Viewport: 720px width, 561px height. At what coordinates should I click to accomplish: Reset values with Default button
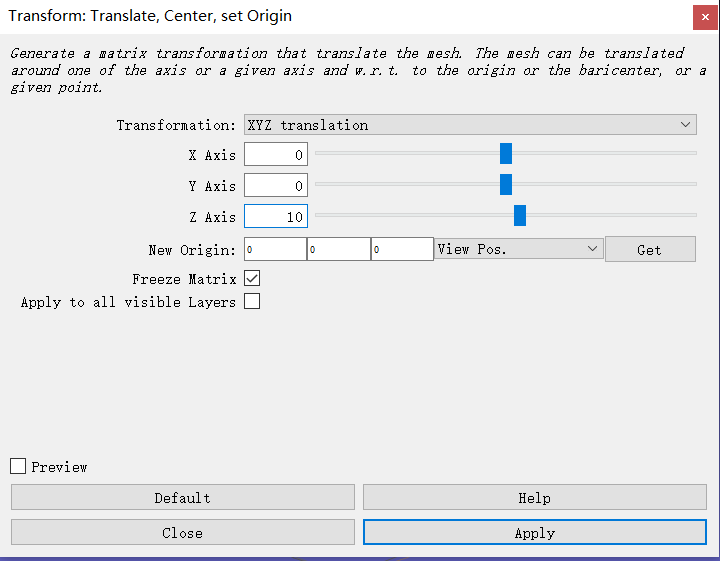(x=183, y=498)
